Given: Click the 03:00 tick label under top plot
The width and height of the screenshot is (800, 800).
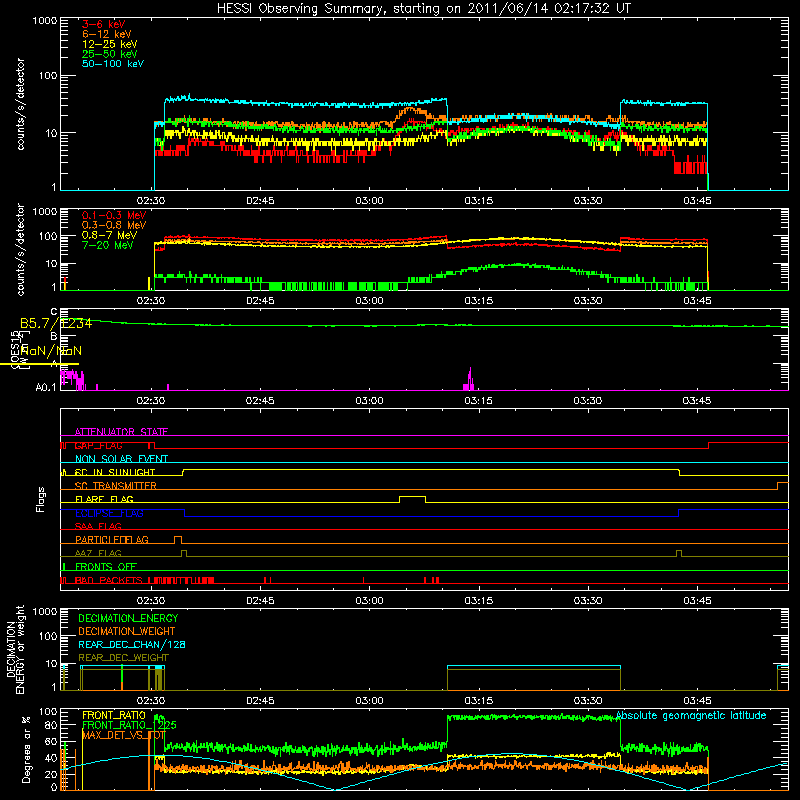Looking at the screenshot, I should coord(369,201).
